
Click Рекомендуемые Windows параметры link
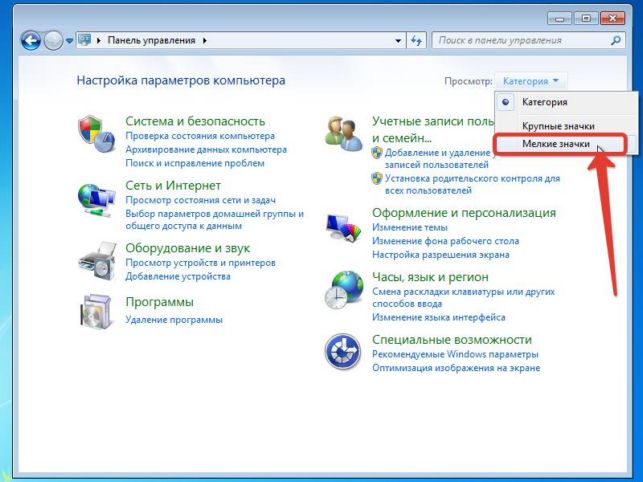click(x=455, y=354)
